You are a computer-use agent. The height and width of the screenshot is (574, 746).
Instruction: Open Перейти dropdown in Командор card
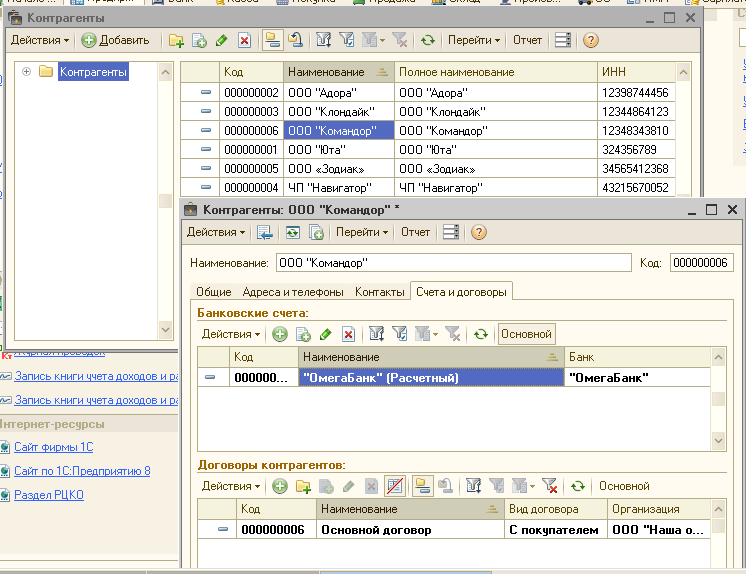point(362,232)
